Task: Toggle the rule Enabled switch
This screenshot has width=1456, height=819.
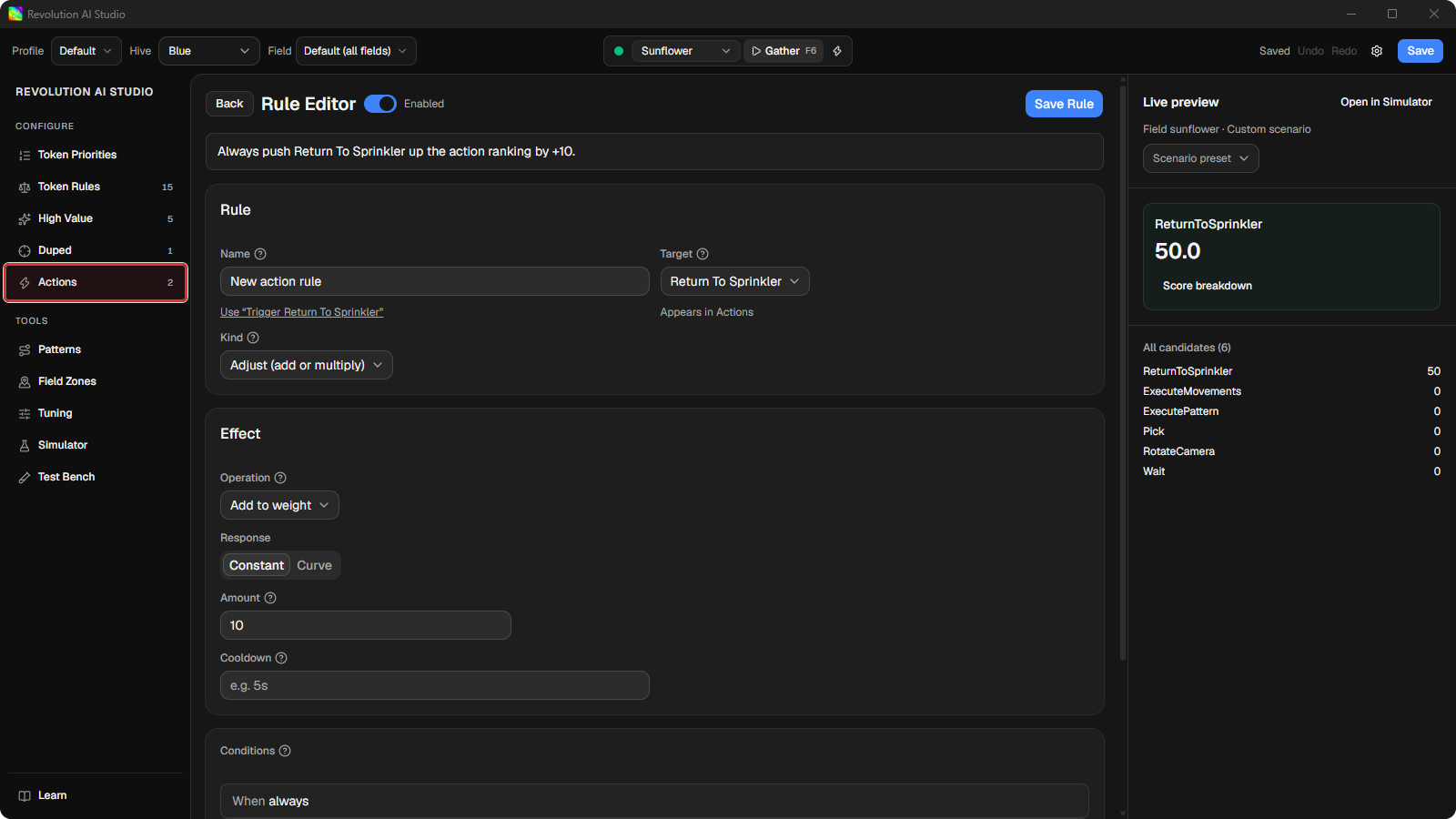Action: coord(380,104)
